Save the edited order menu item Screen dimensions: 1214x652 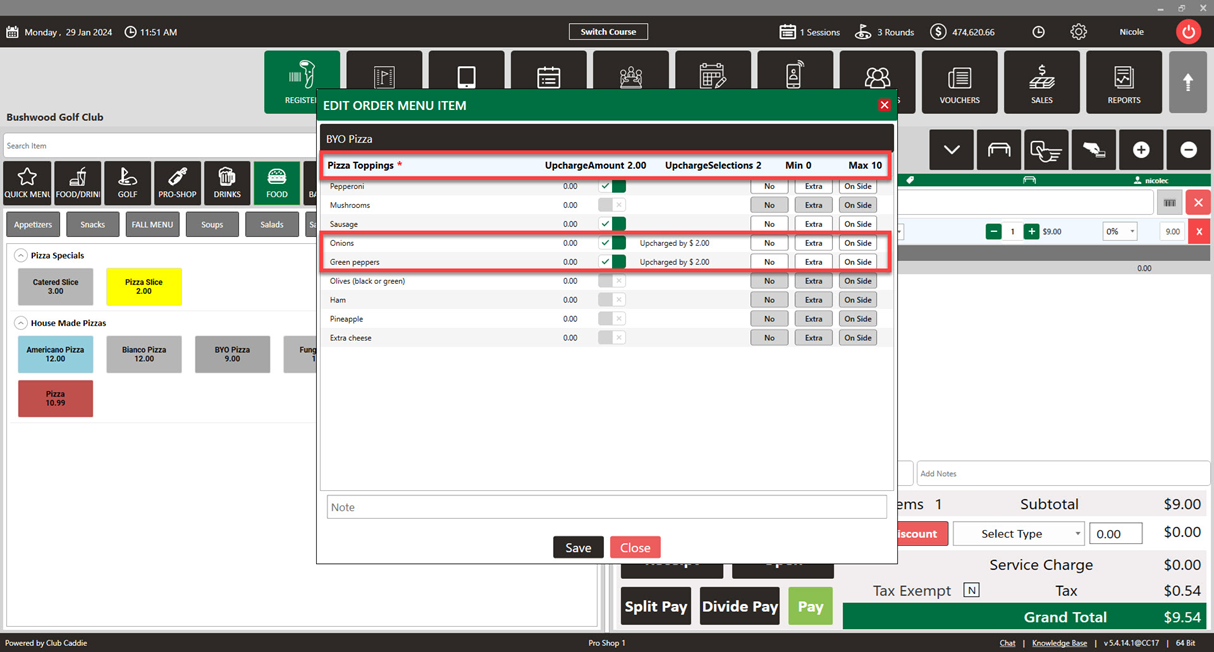pyautogui.click(x=578, y=548)
